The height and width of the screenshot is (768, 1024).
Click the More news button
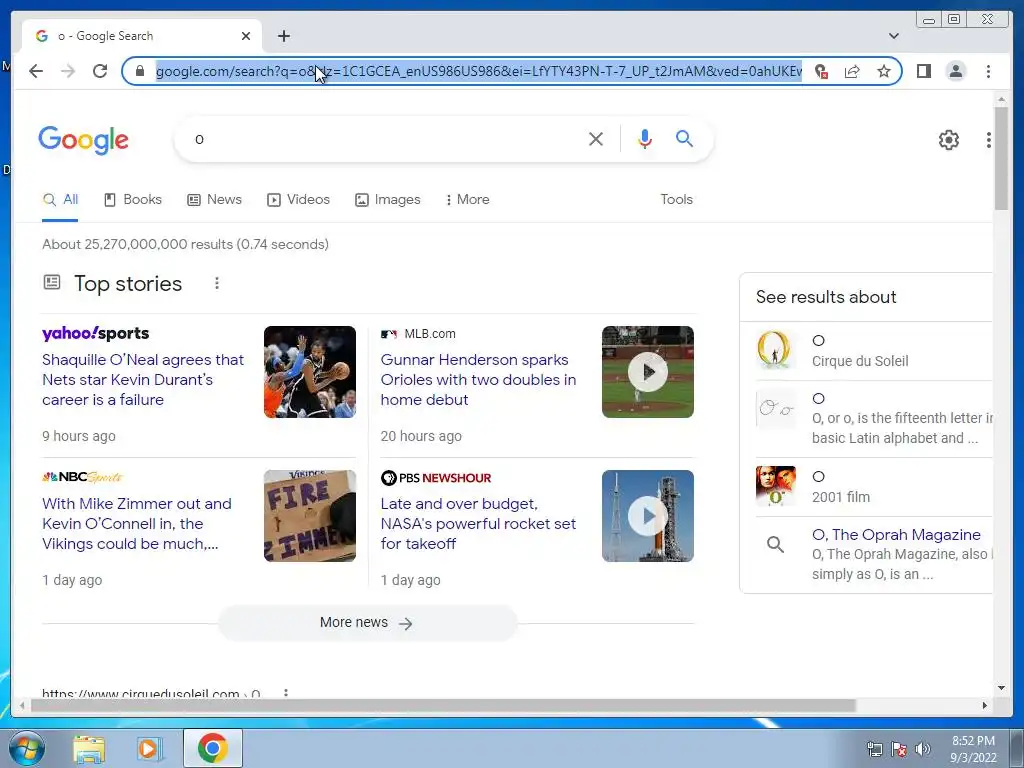click(367, 623)
